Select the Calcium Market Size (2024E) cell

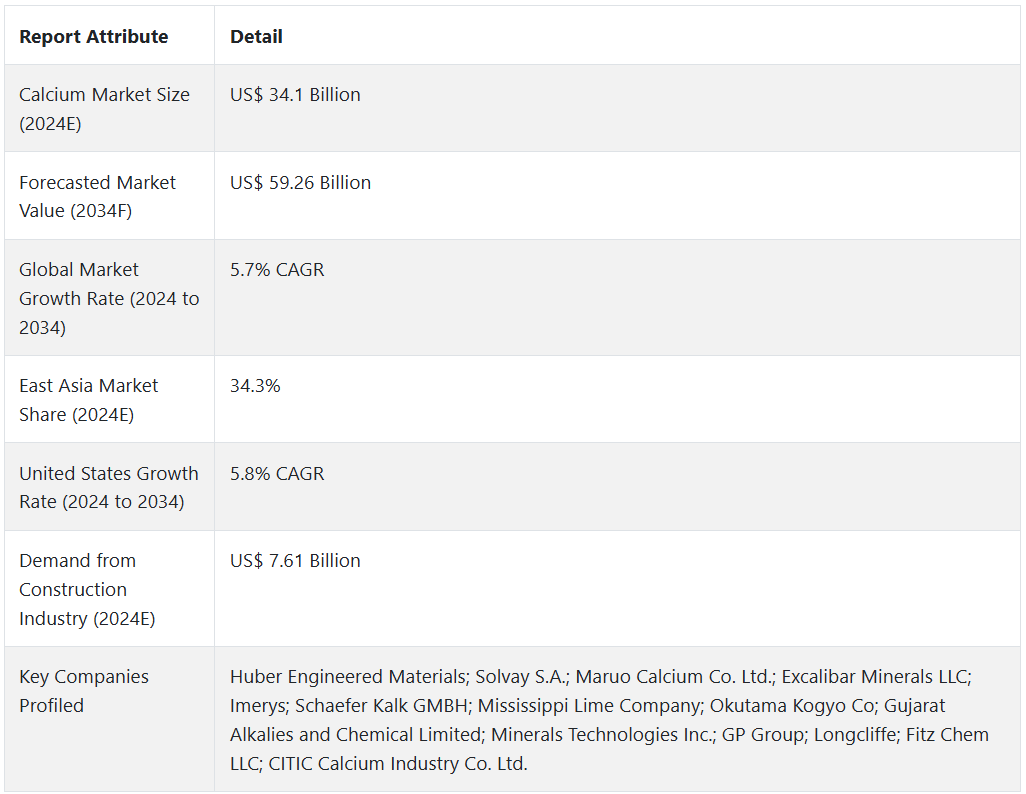tap(104, 109)
